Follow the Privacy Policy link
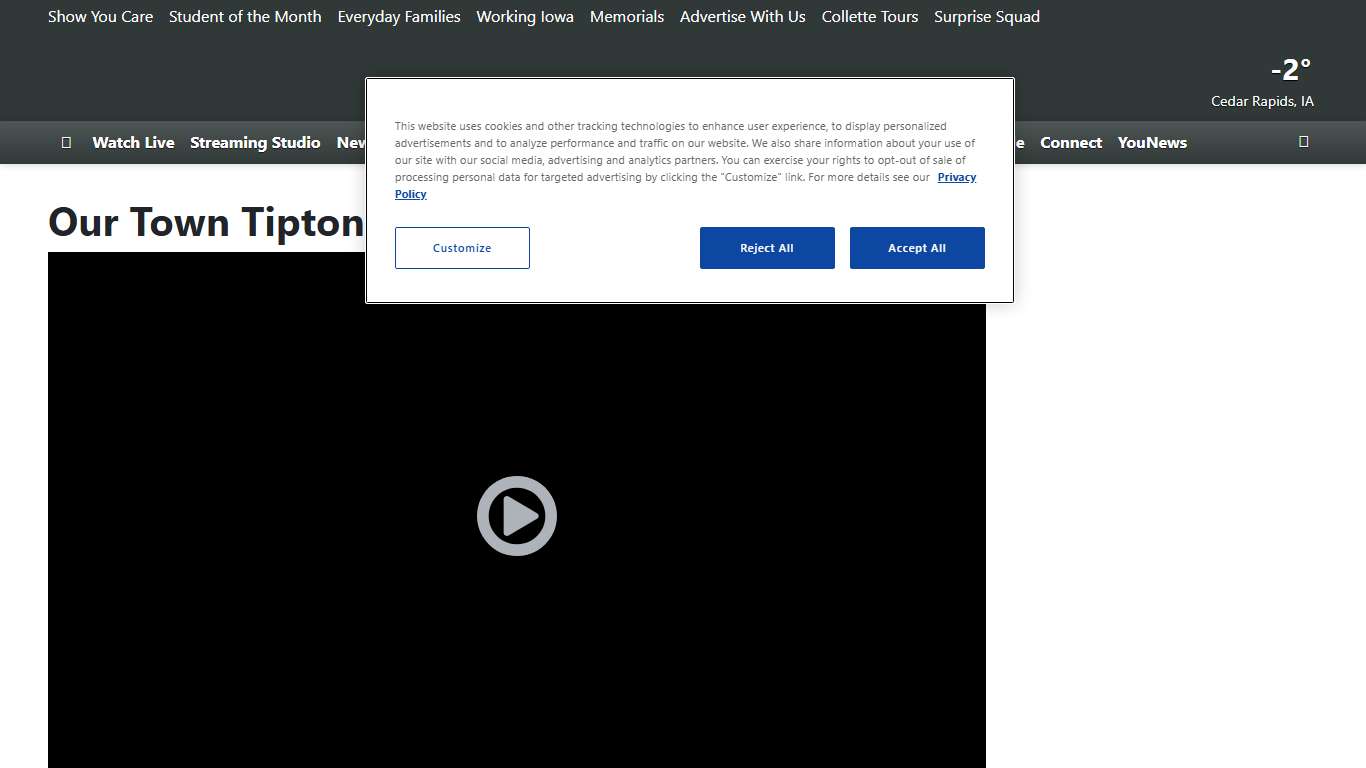Screen dimensions: 1366x768 [x=956, y=177]
